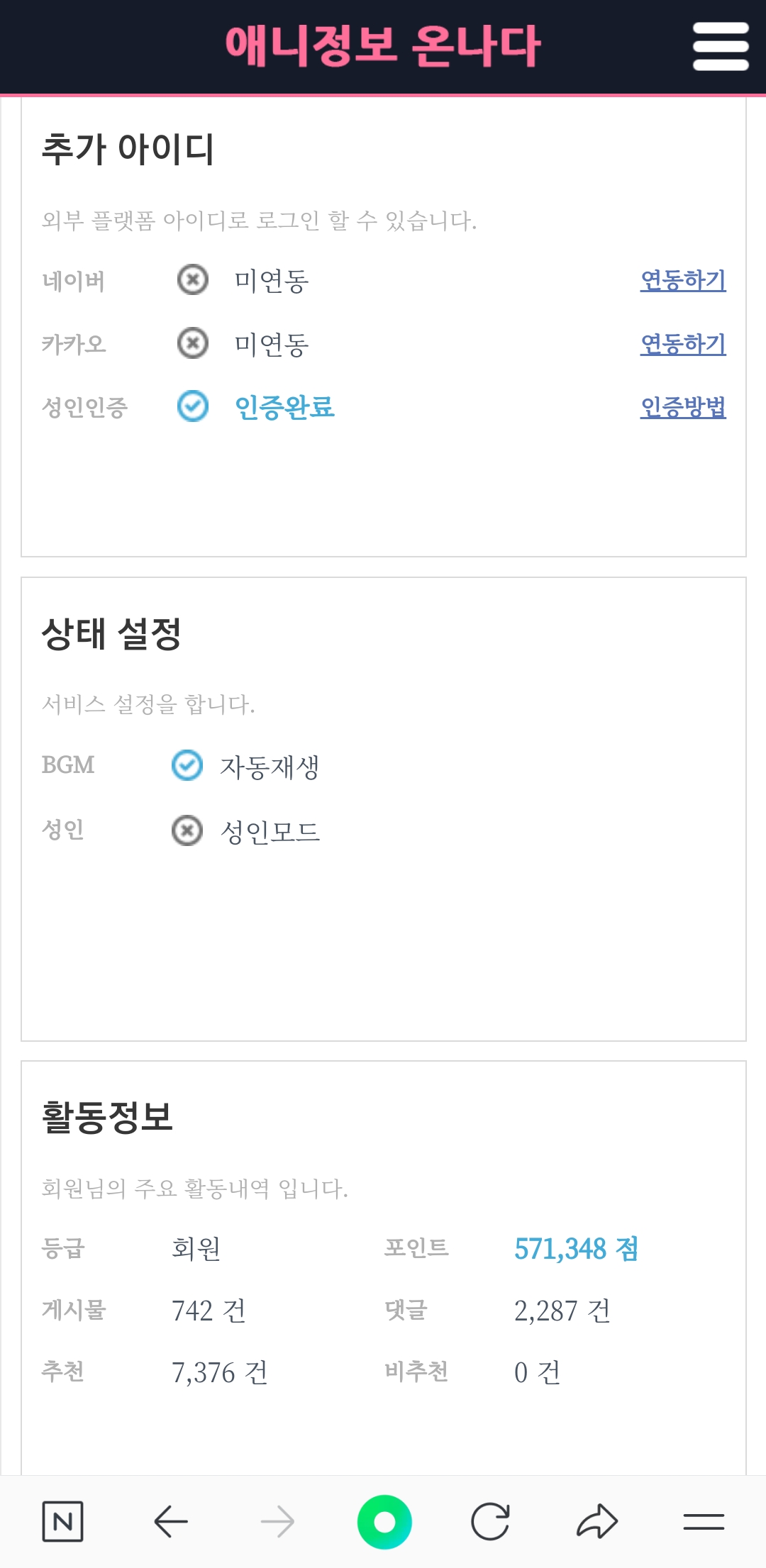Click 연동하기 link for 카카오
The height and width of the screenshot is (1568, 766).
pyautogui.click(x=683, y=344)
